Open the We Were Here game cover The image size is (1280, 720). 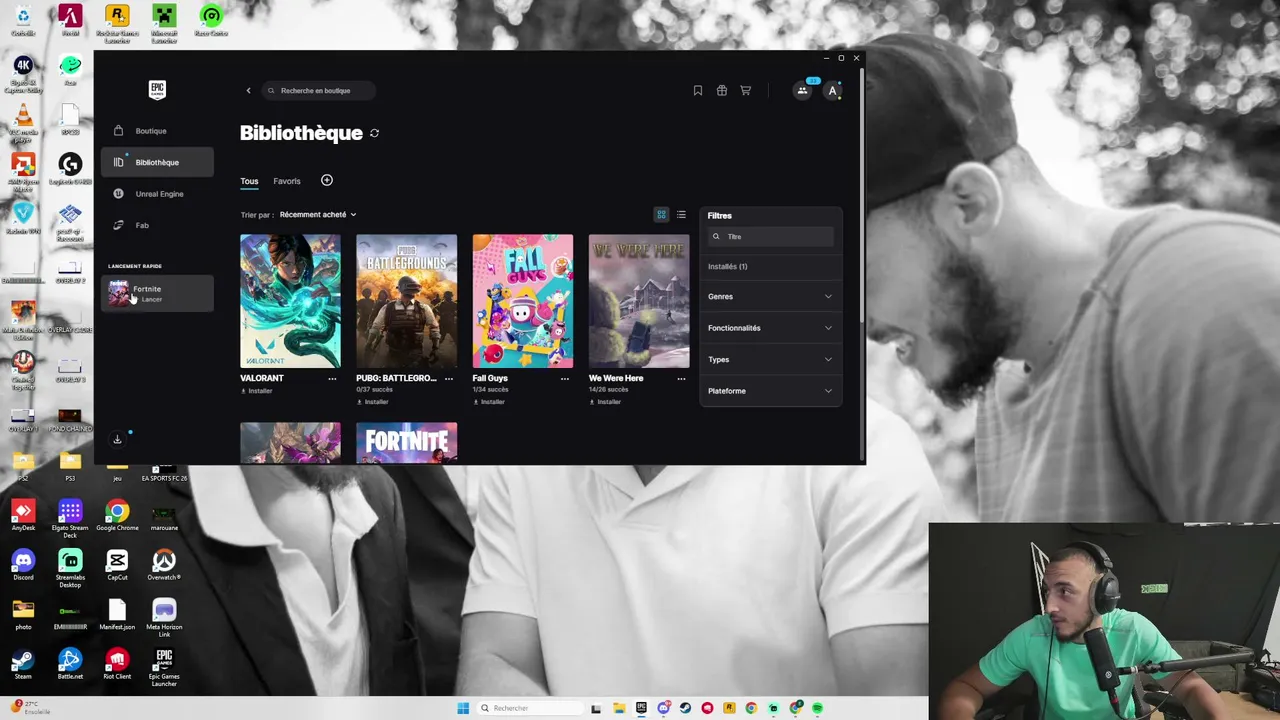click(x=639, y=301)
